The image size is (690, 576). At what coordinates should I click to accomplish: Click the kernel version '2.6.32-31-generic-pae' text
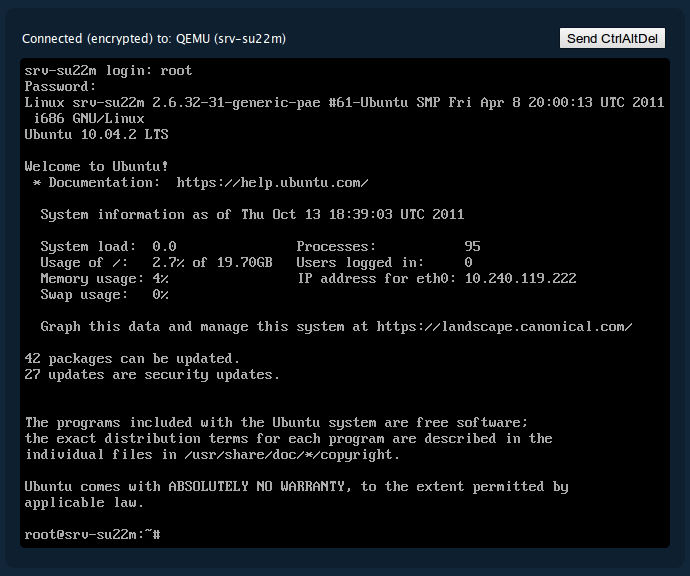tap(236, 103)
